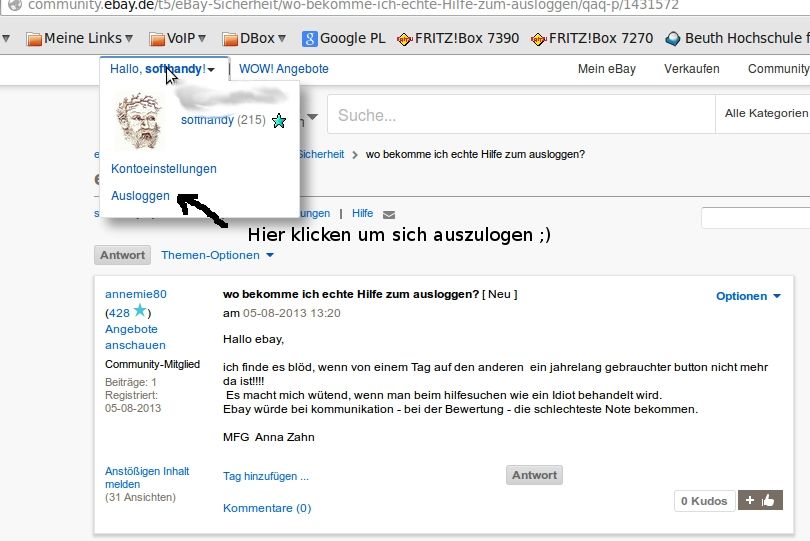
Task: Click the envelope icon next to Hilfe
Action: point(389,214)
